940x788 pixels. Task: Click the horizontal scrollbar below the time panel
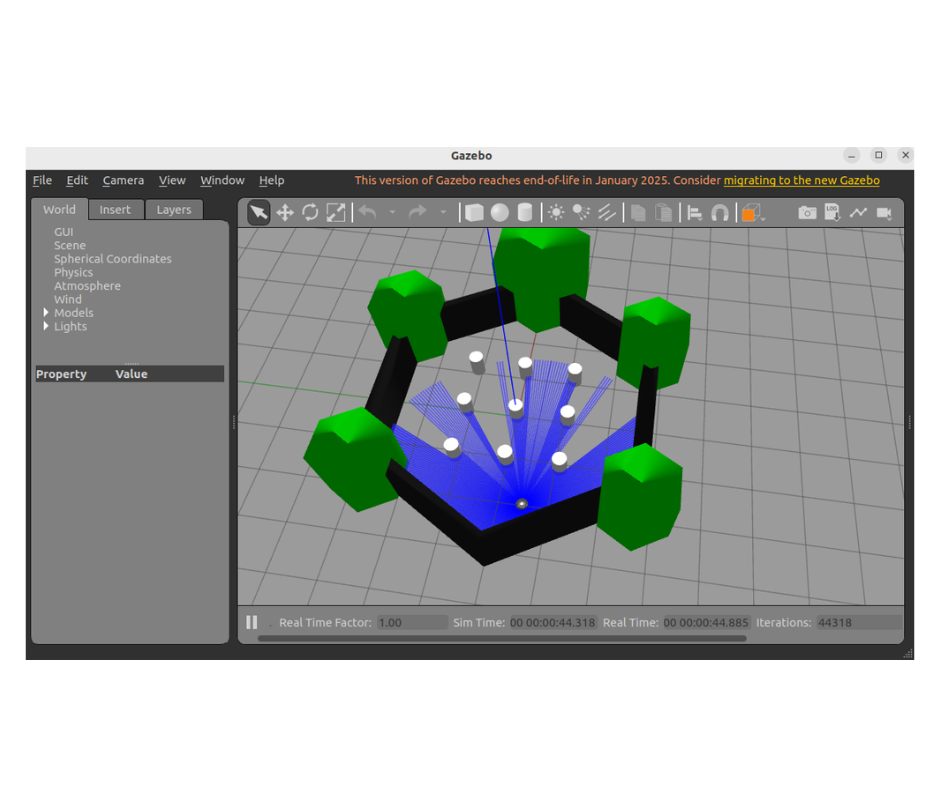pos(500,638)
